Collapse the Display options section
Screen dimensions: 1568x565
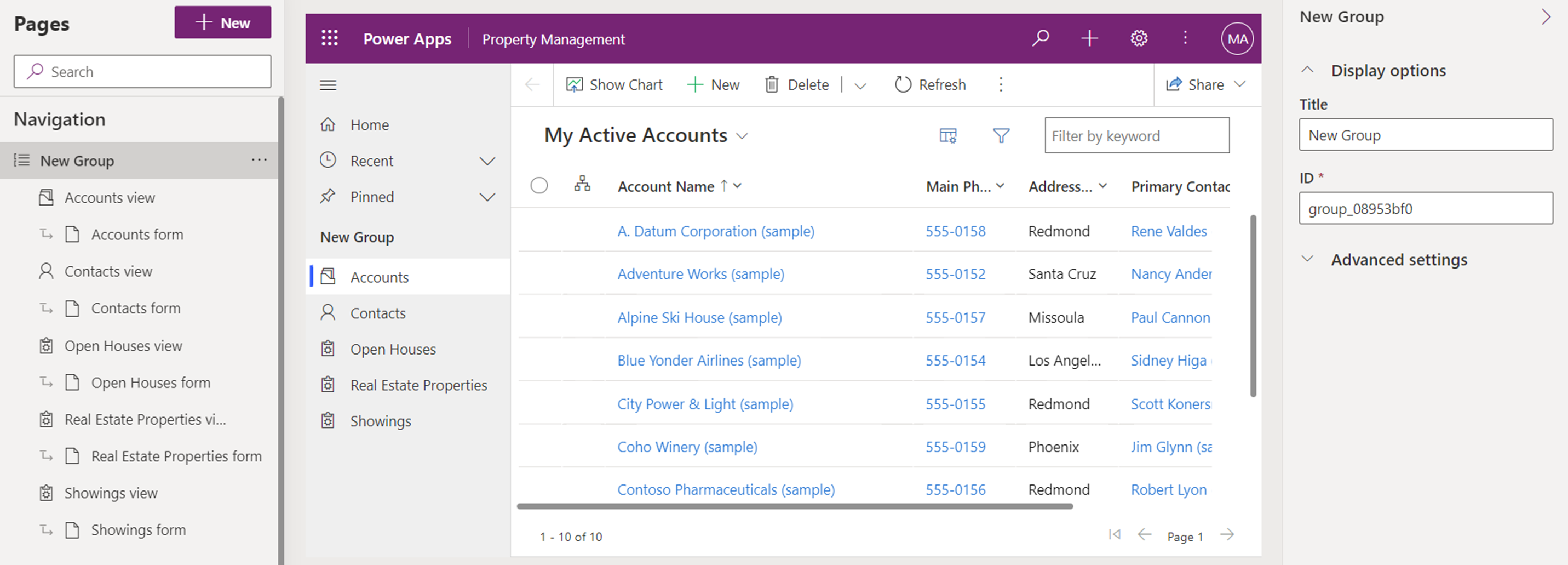point(1307,70)
